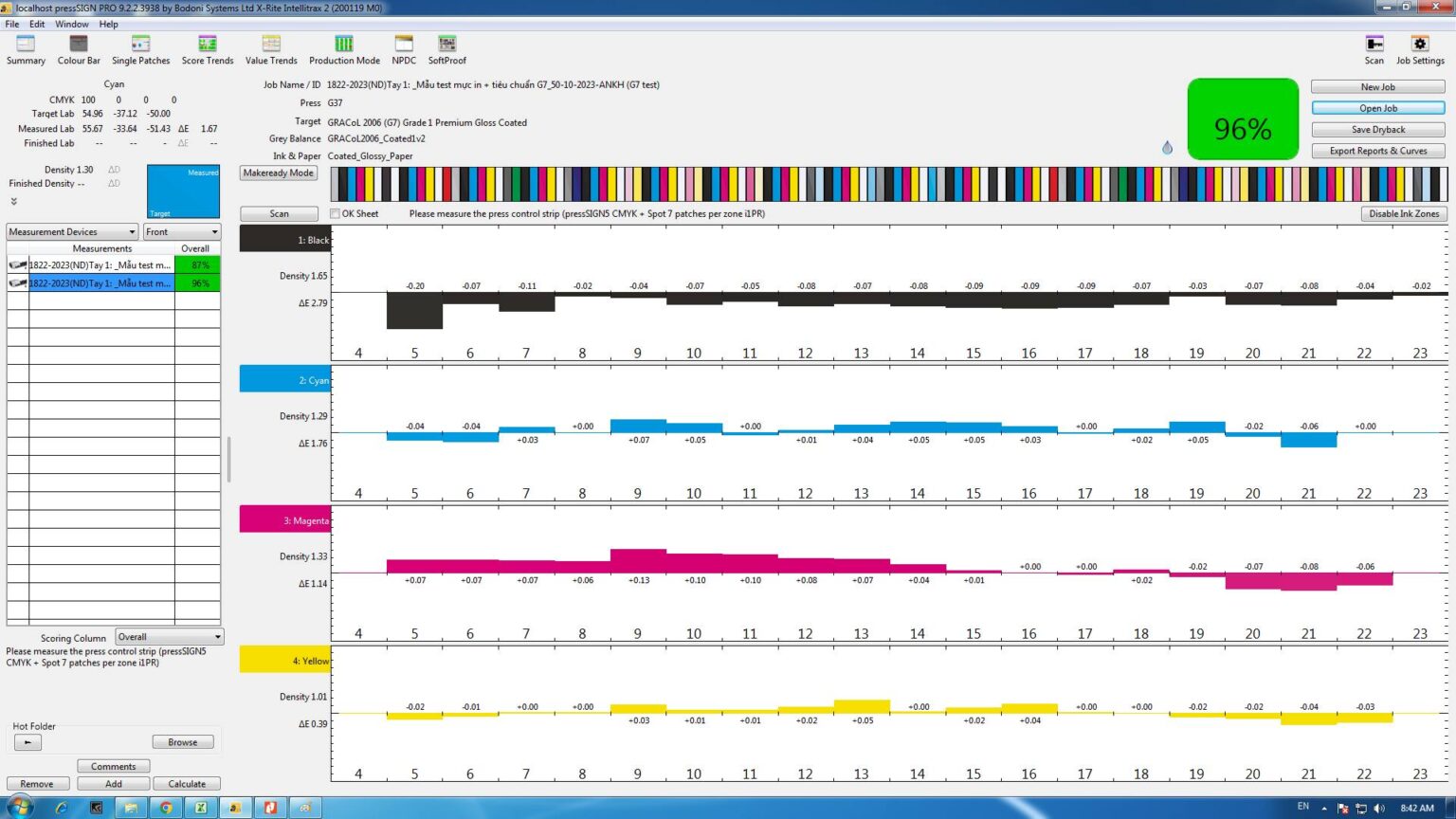The image size is (1456, 819).
Task: Click the Calculate button
Action: pyautogui.click(x=187, y=784)
